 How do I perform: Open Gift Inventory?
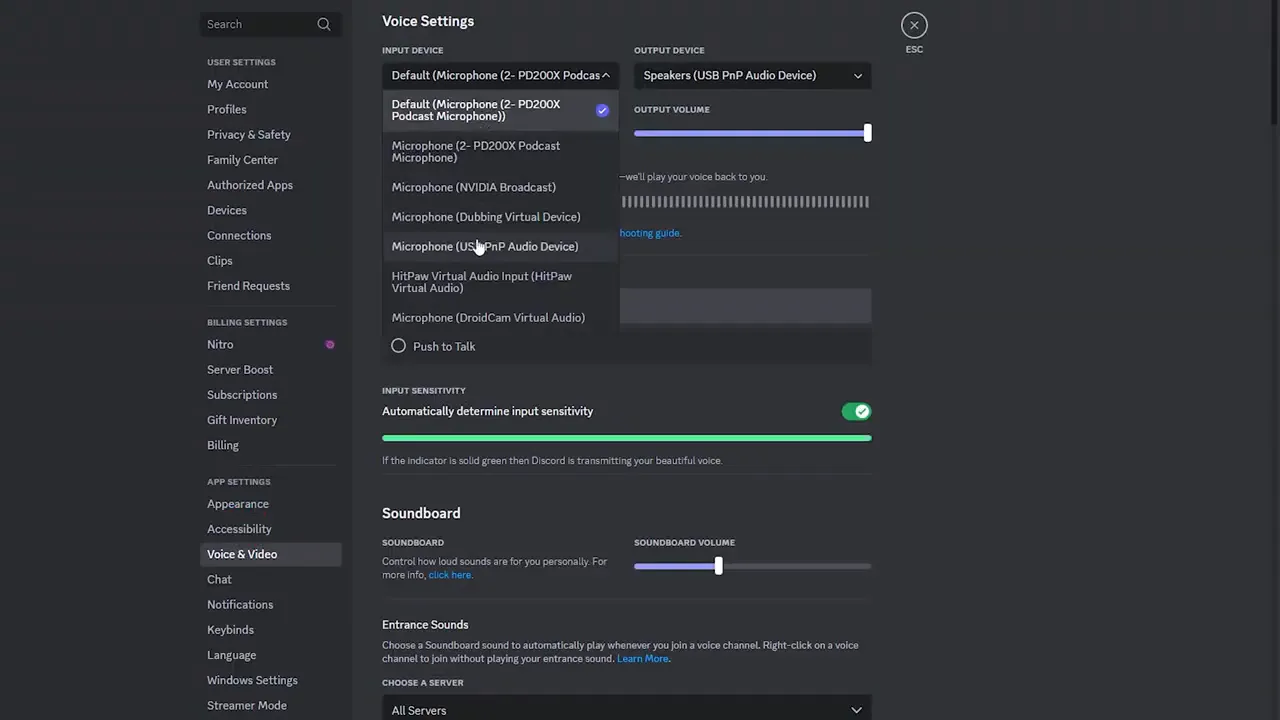coord(270,420)
